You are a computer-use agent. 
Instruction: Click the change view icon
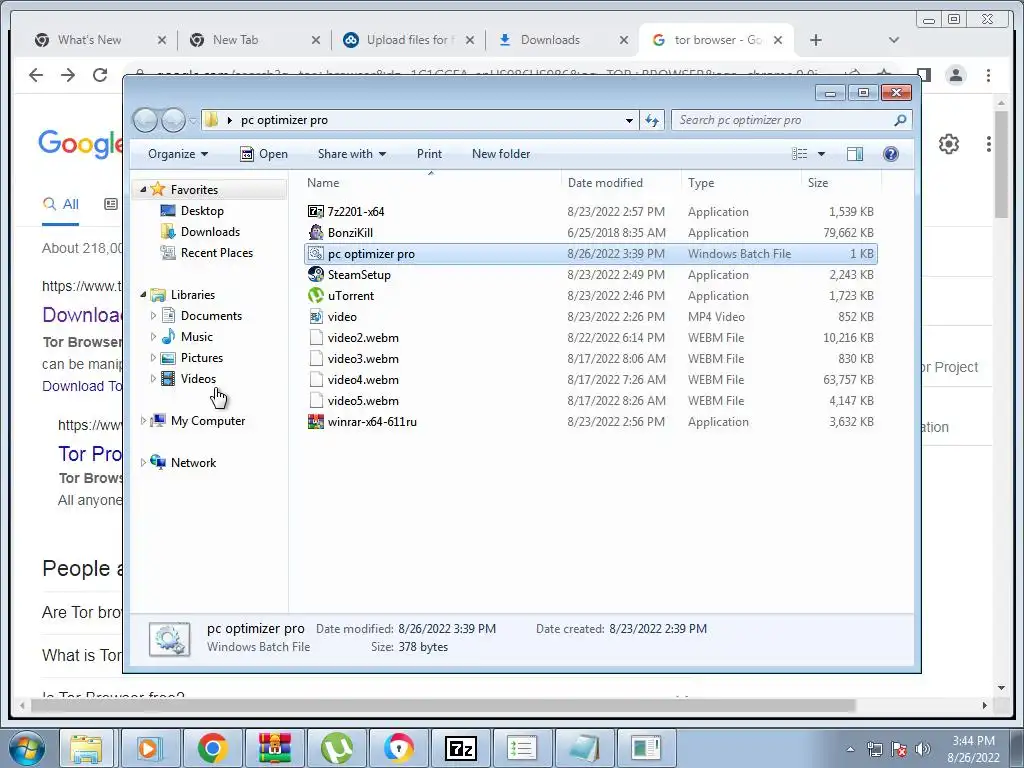pos(799,153)
